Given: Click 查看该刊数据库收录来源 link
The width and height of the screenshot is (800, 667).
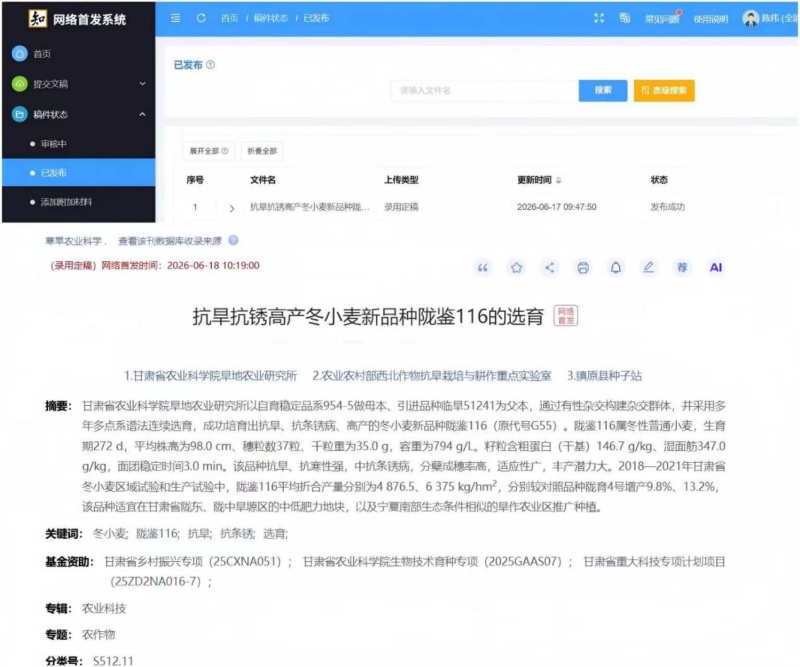Looking at the screenshot, I should 170,241.
